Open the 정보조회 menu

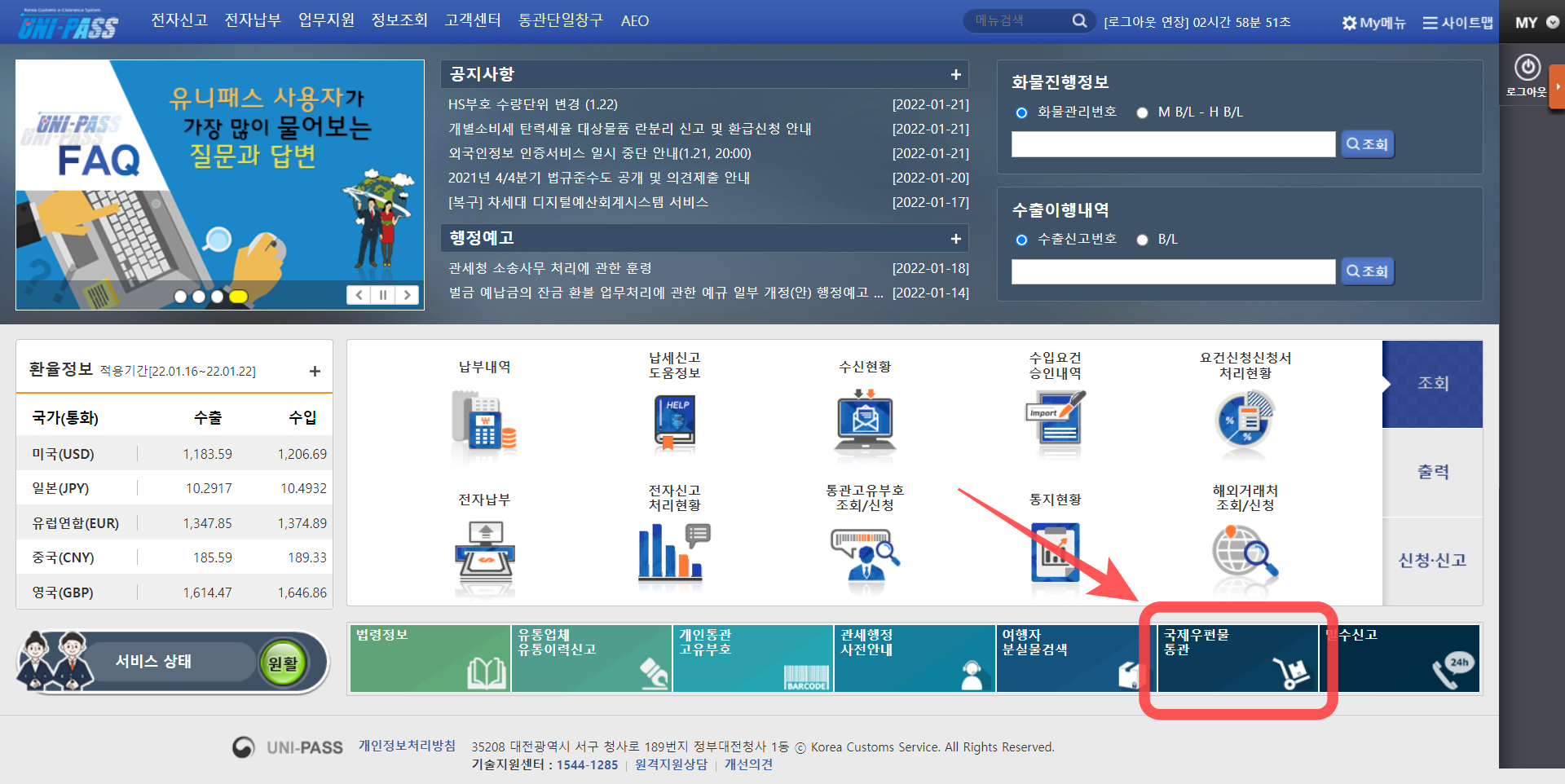pyautogui.click(x=399, y=20)
